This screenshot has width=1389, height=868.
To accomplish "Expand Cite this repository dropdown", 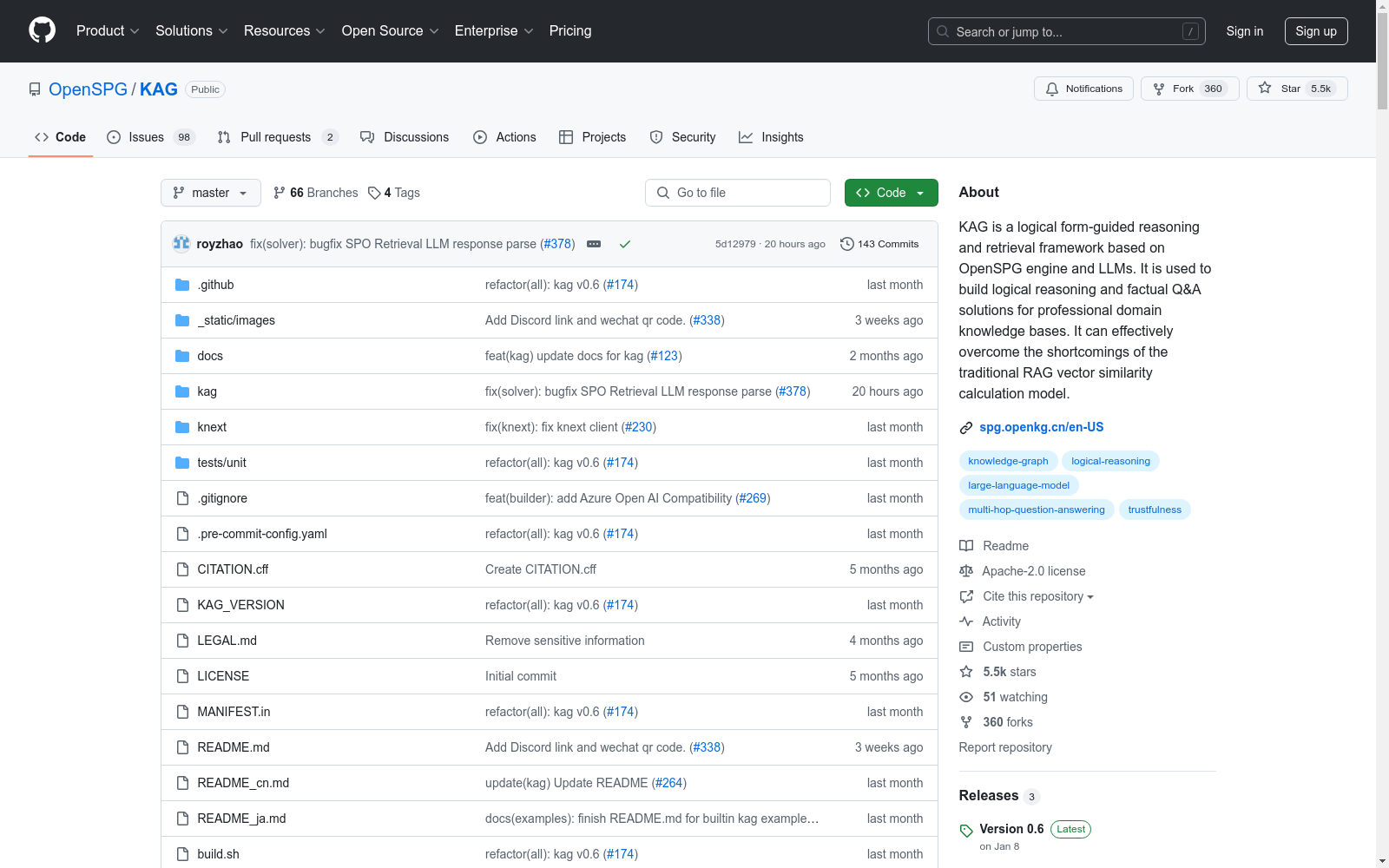I will coord(1038,596).
